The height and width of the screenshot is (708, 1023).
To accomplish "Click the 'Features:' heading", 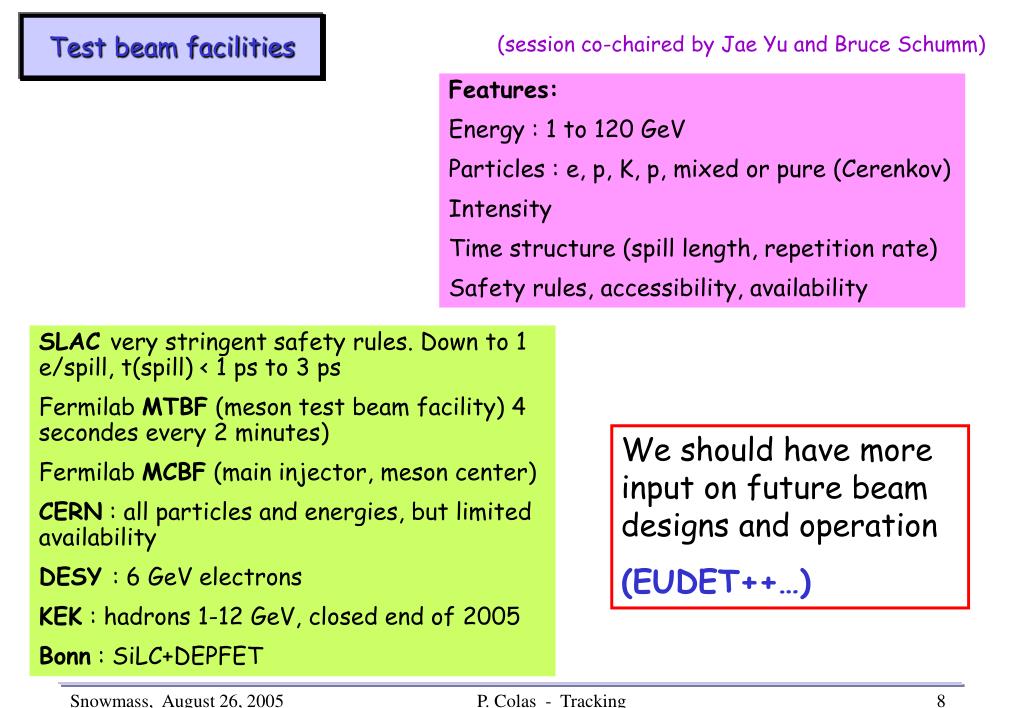I will coord(502,89).
